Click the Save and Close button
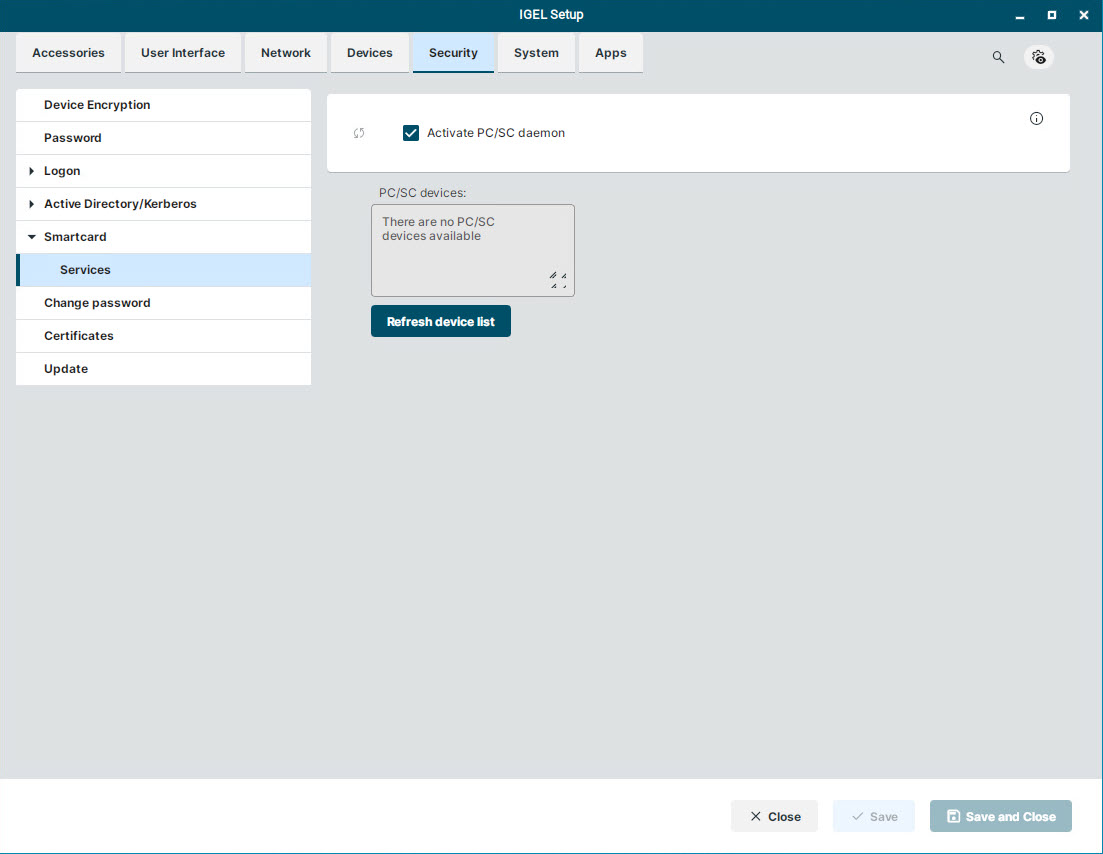1103x854 pixels. pos(1001,816)
